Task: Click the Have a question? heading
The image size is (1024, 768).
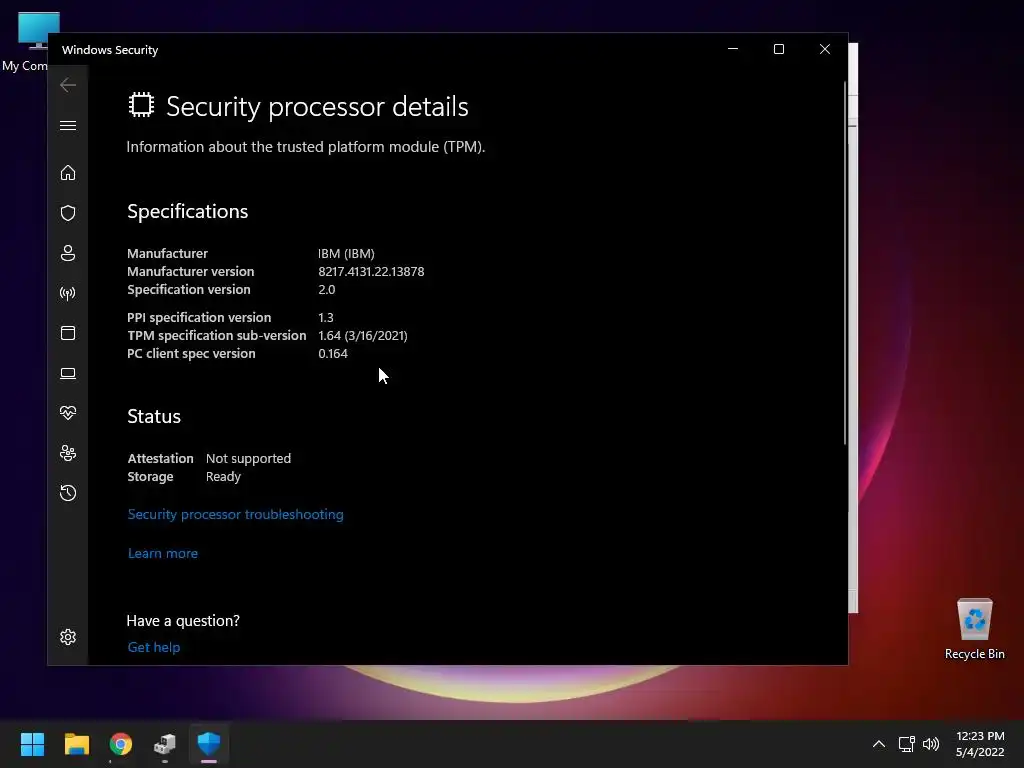Action: (x=183, y=620)
